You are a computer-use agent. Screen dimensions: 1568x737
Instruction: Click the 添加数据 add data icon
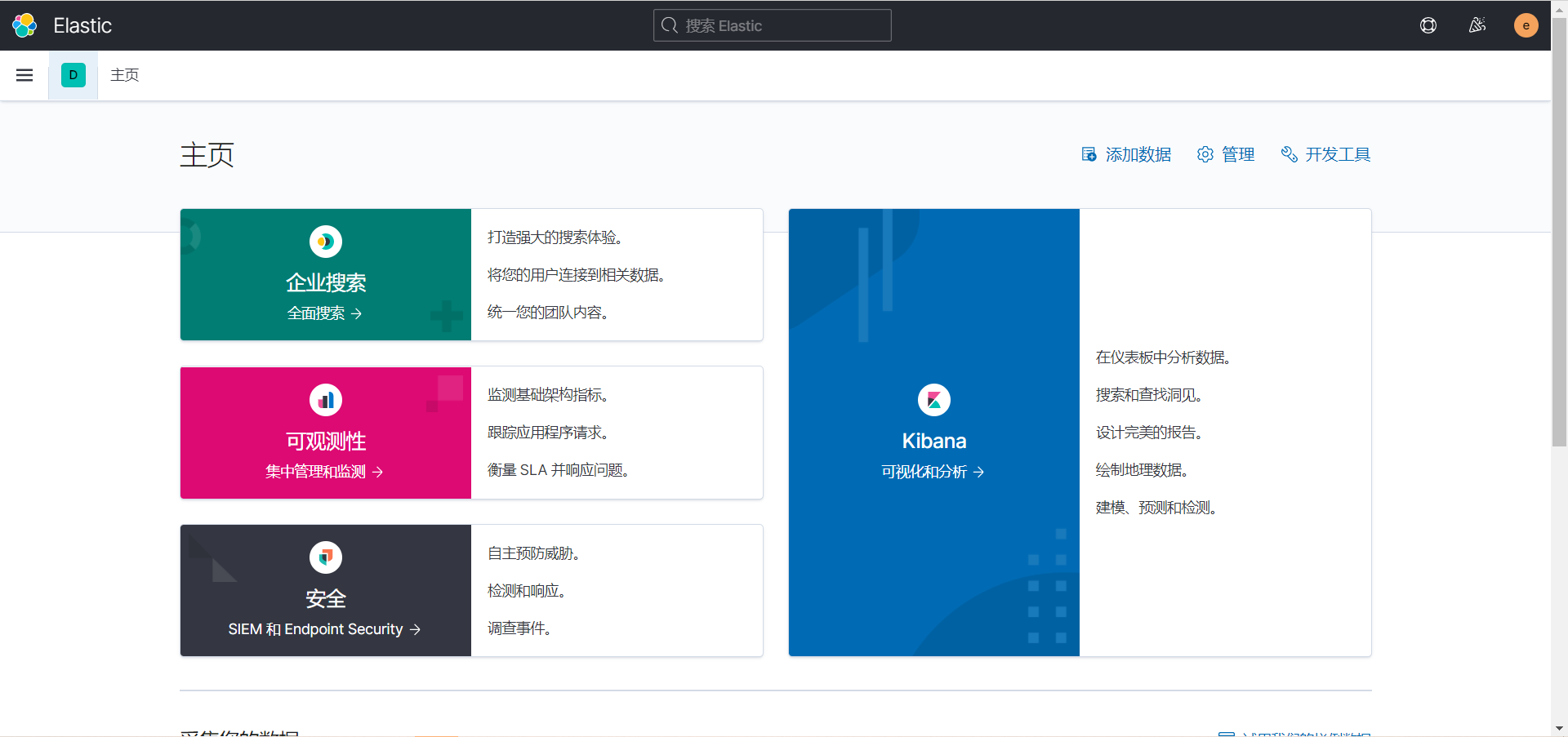coord(1089,154)
